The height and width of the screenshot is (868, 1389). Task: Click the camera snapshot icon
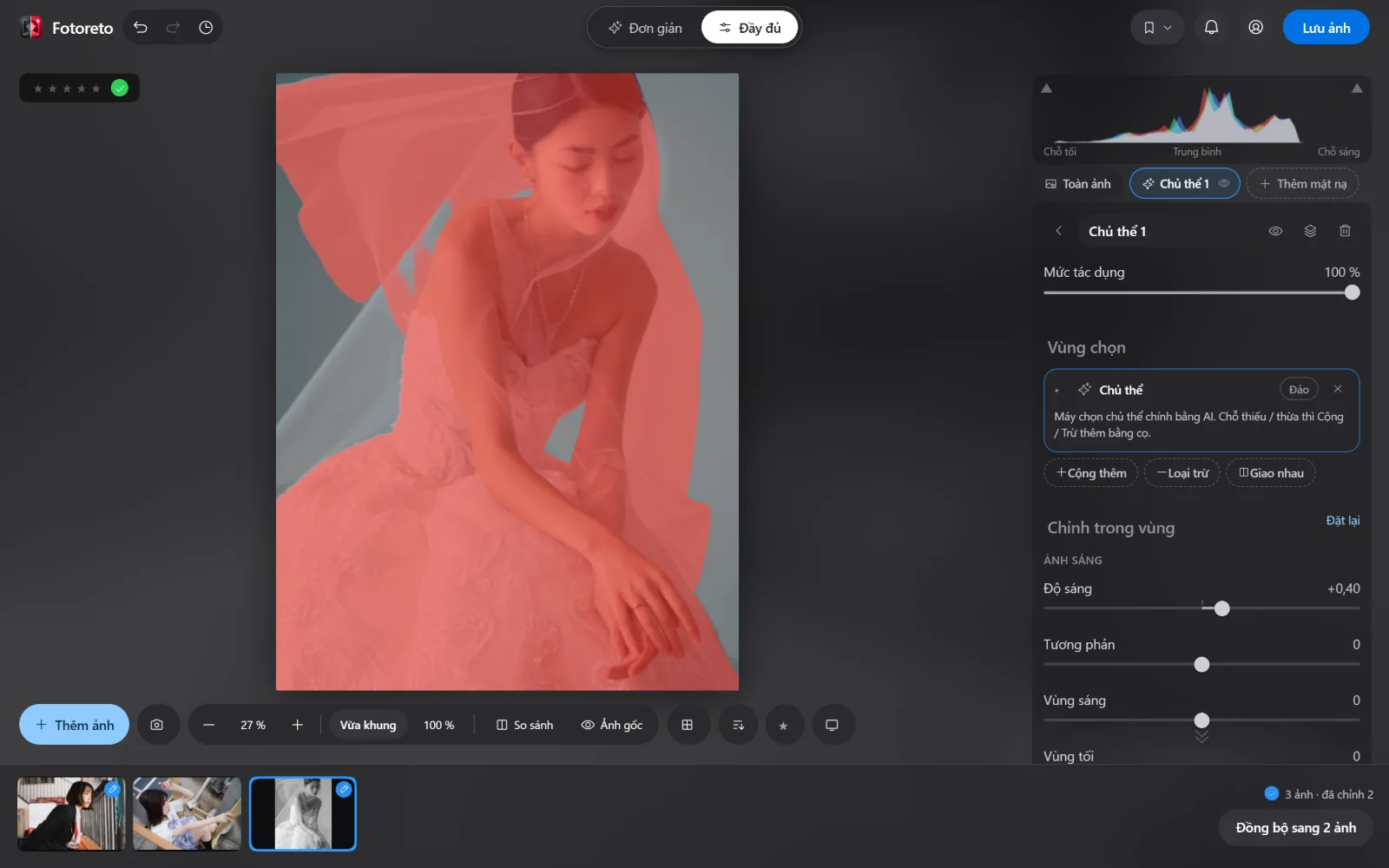[x=157, y=725]
